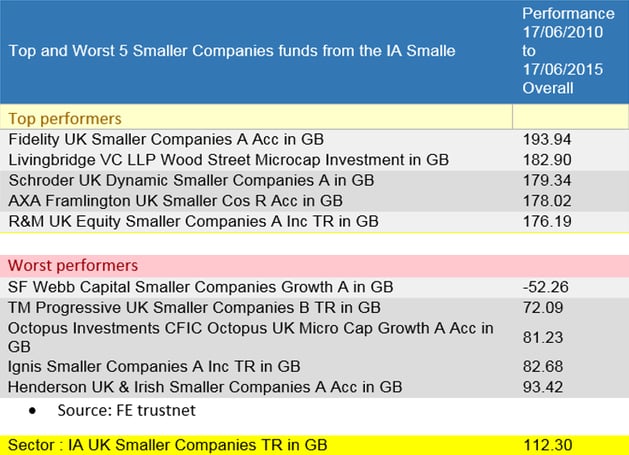This screenshot has width=629, height=455.
Task: Click the 176.19 value cell
Action: [547, 221]
